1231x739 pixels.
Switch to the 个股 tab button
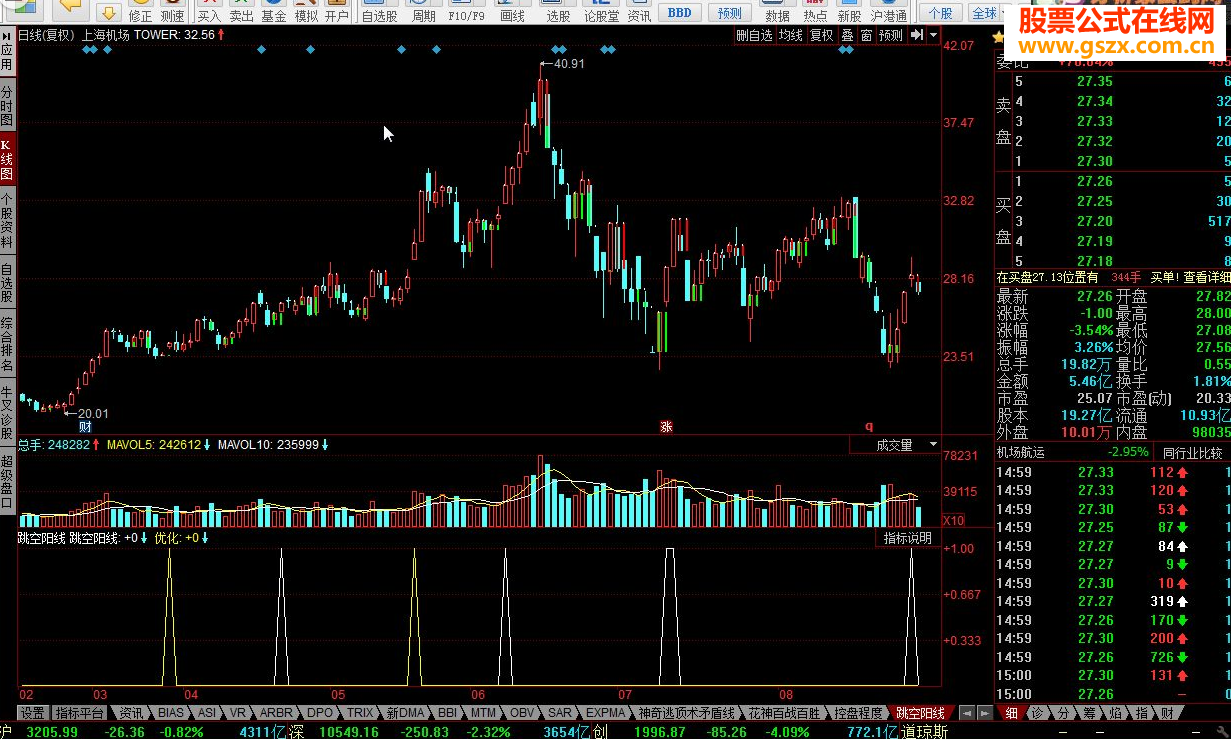pyautogui.click(x=940, y=13)
